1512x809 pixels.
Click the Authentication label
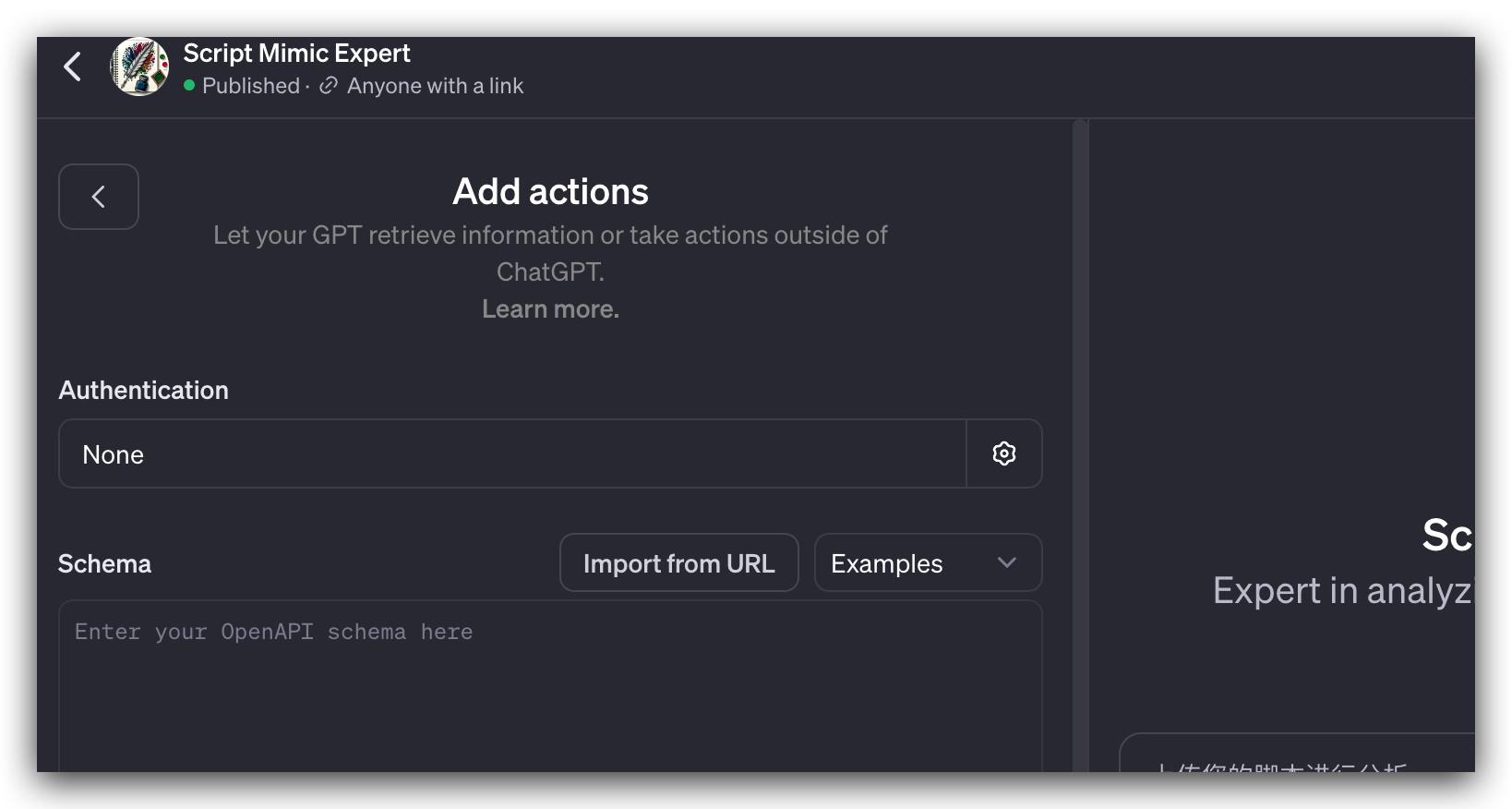pos(144,391)
